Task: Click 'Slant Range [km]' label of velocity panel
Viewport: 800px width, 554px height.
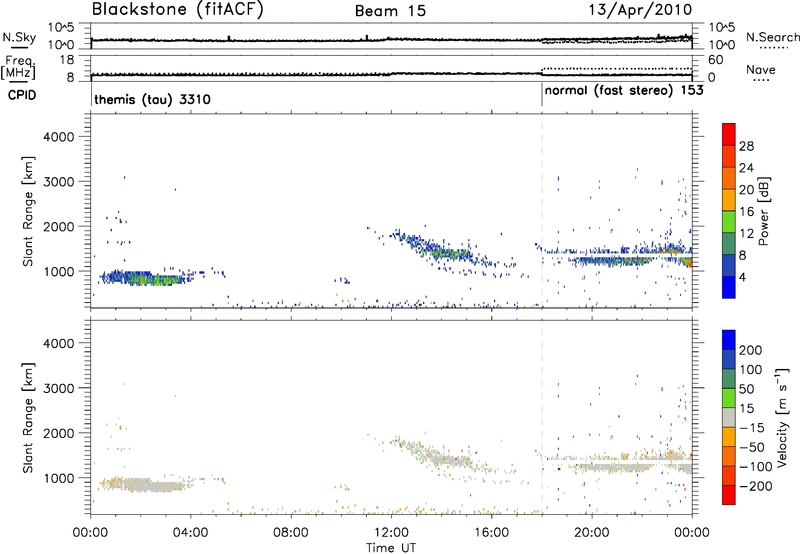Action: pyautogui.click(x=28, y=418)
